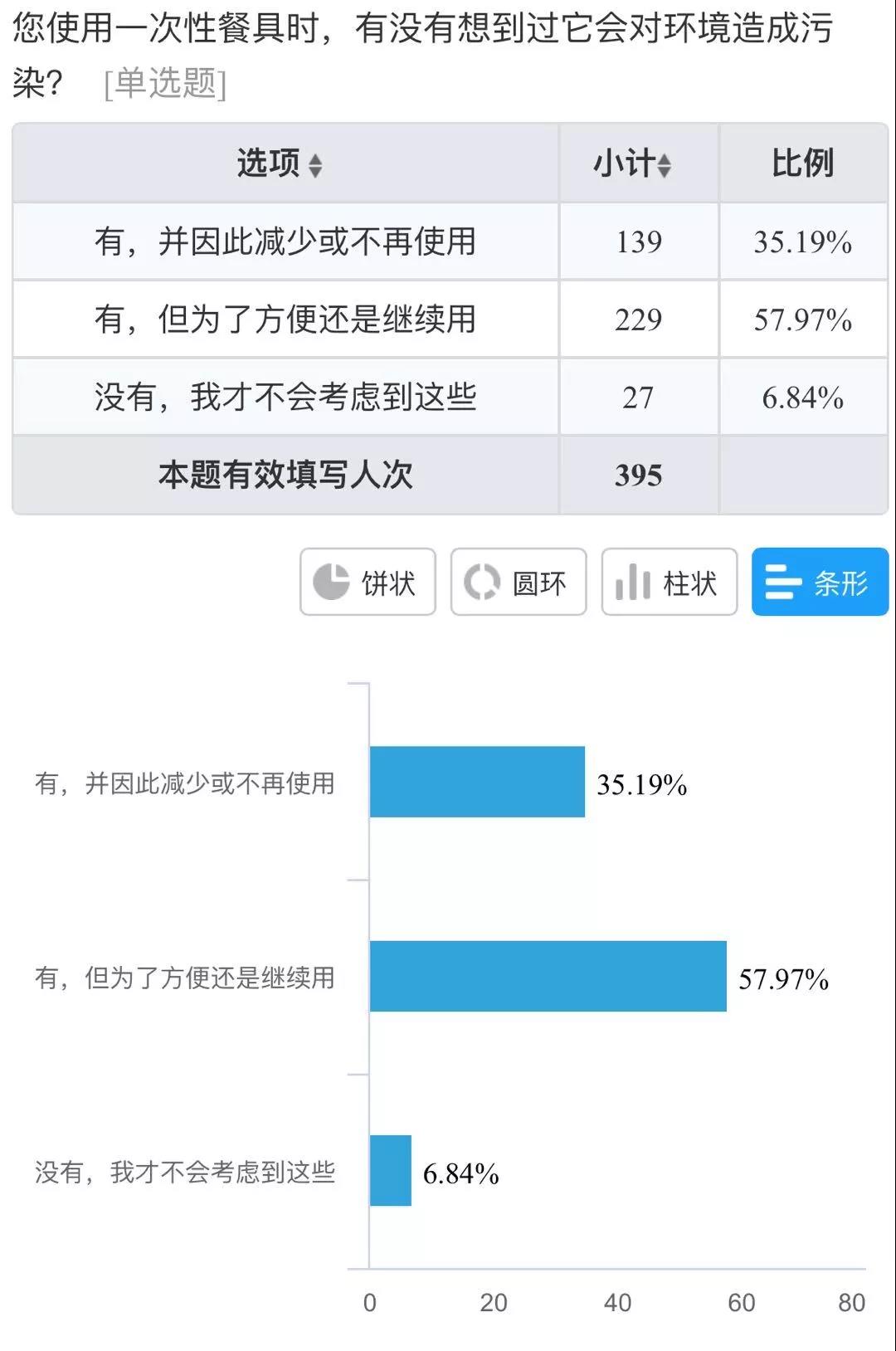Click the donut ring chart icon
Screen dimensions: 896x1351
(x=482, y=582)
